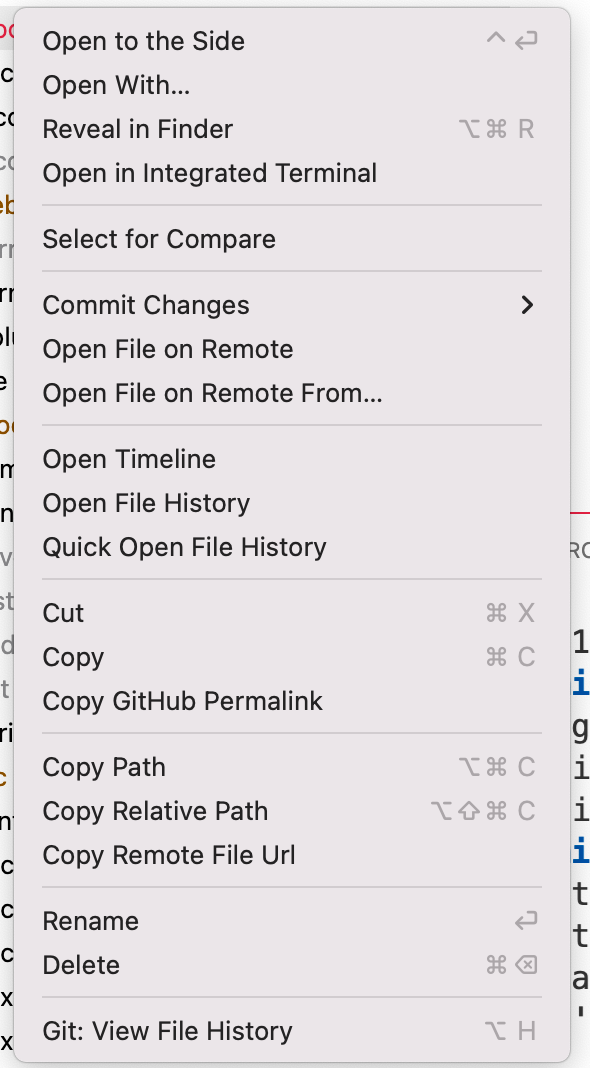Copy the GitHub Permalink
The width and height of the screenshot is (590, 1068).
(x=182, y=701)
